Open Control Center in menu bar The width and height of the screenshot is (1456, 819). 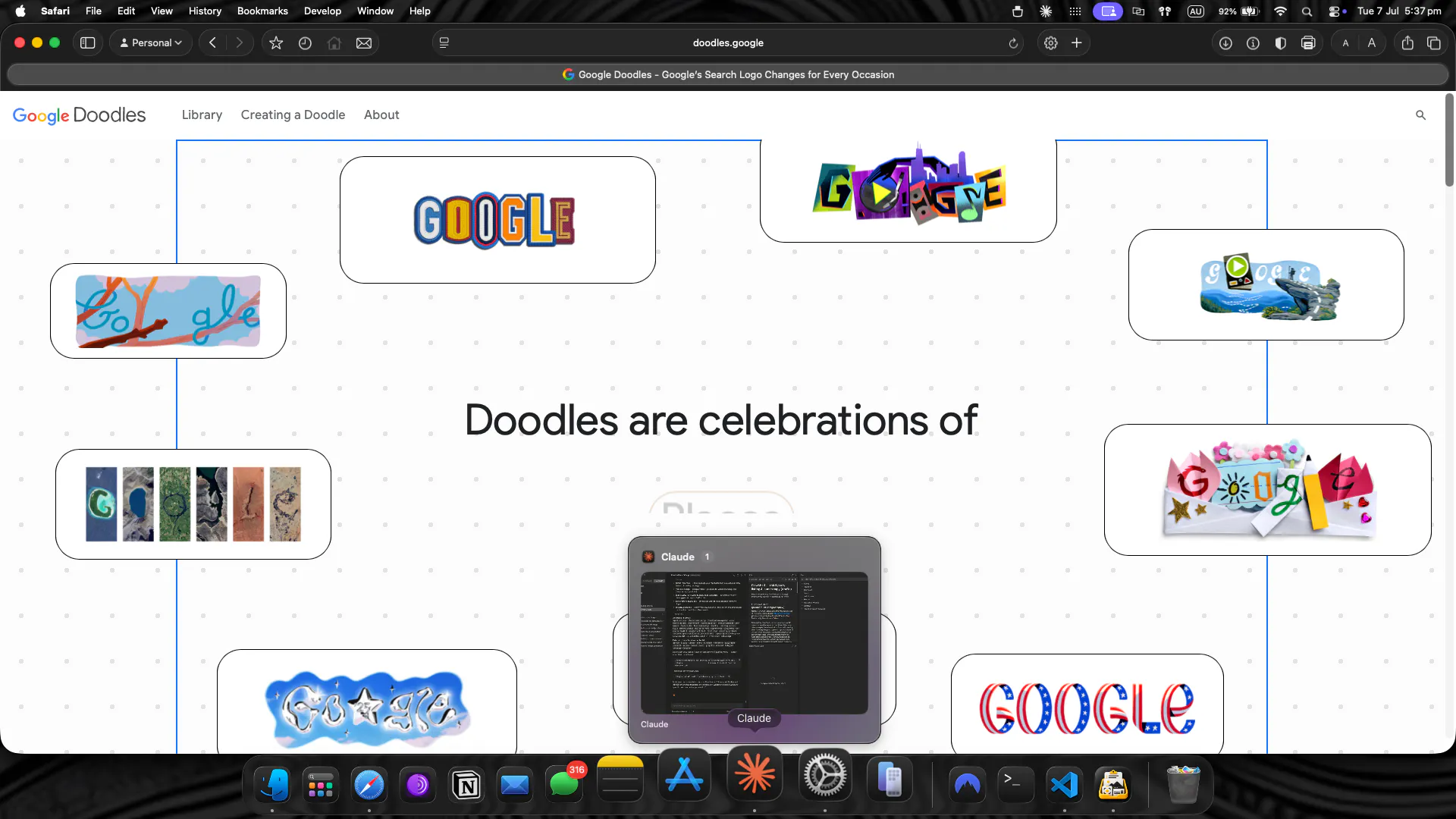point(1334,11)
